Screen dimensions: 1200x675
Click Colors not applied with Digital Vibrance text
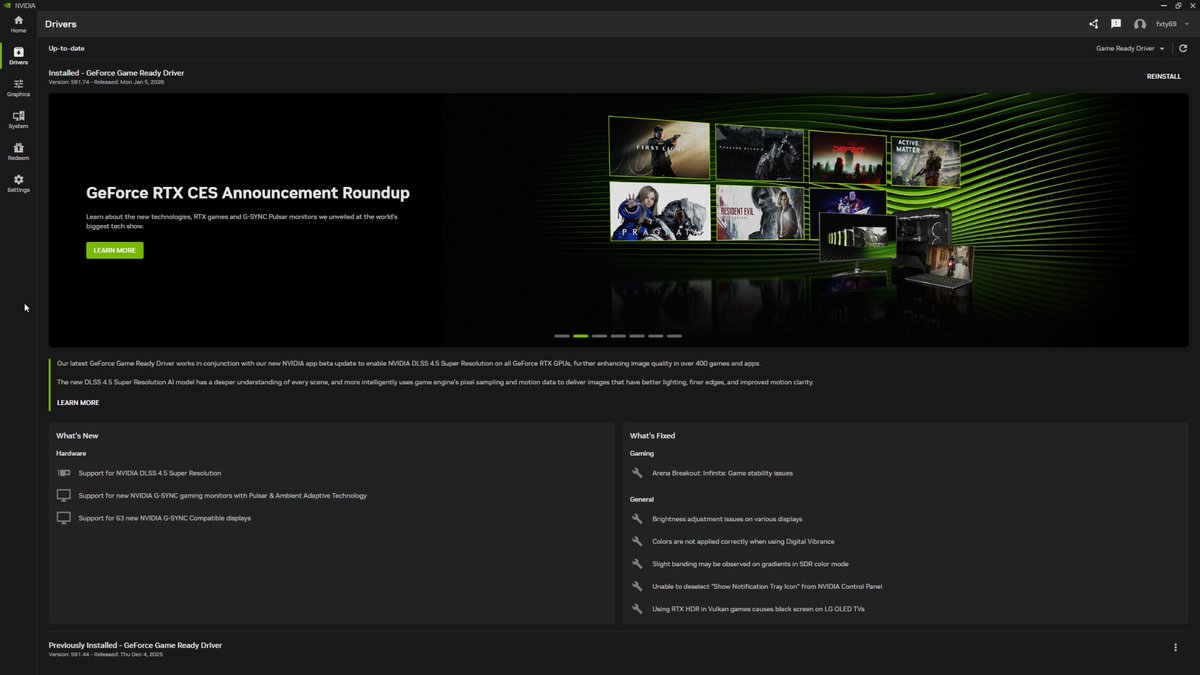coord(743,541)
